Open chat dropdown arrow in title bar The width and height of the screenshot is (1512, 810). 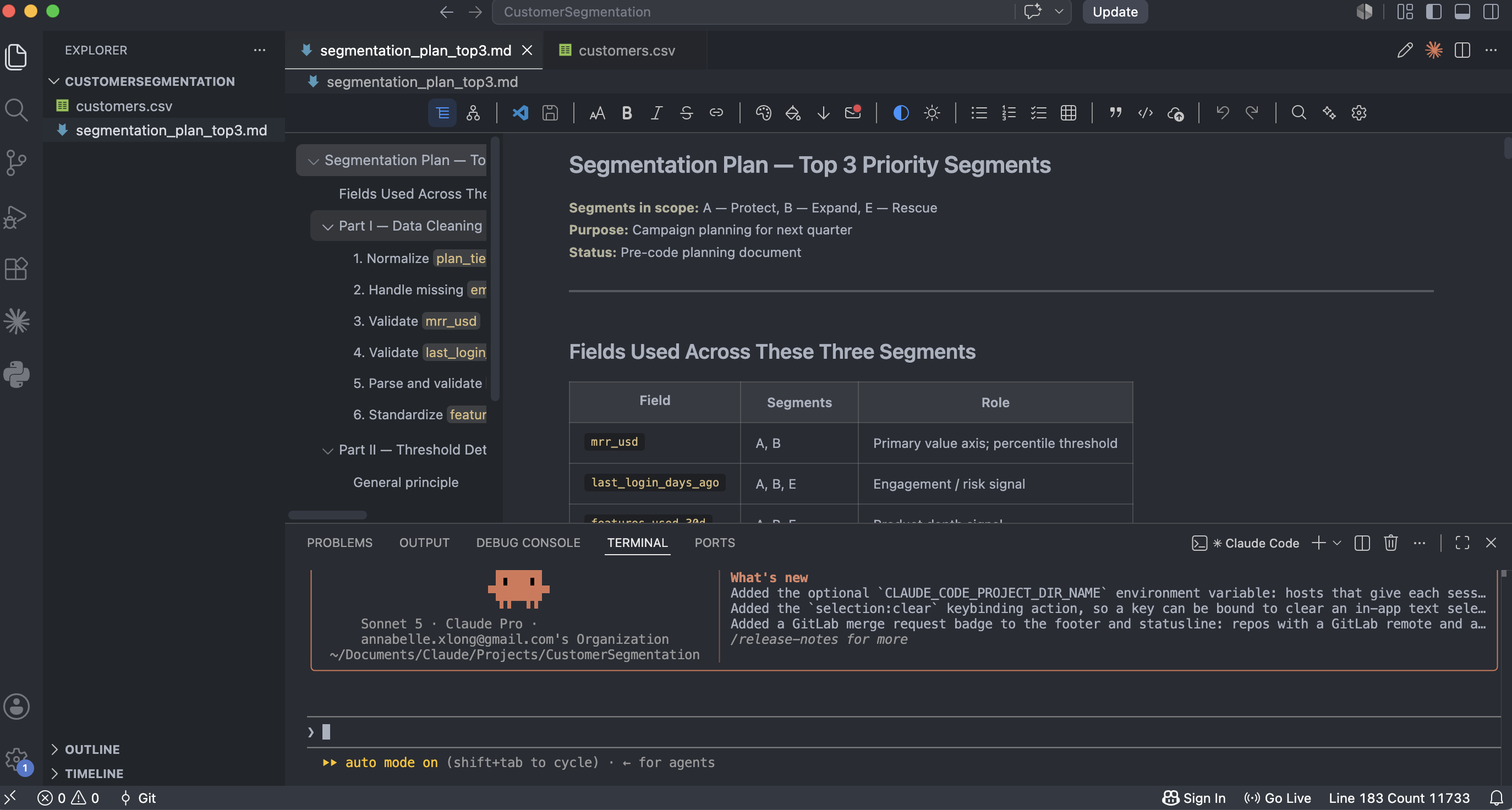coord(1059,12)
